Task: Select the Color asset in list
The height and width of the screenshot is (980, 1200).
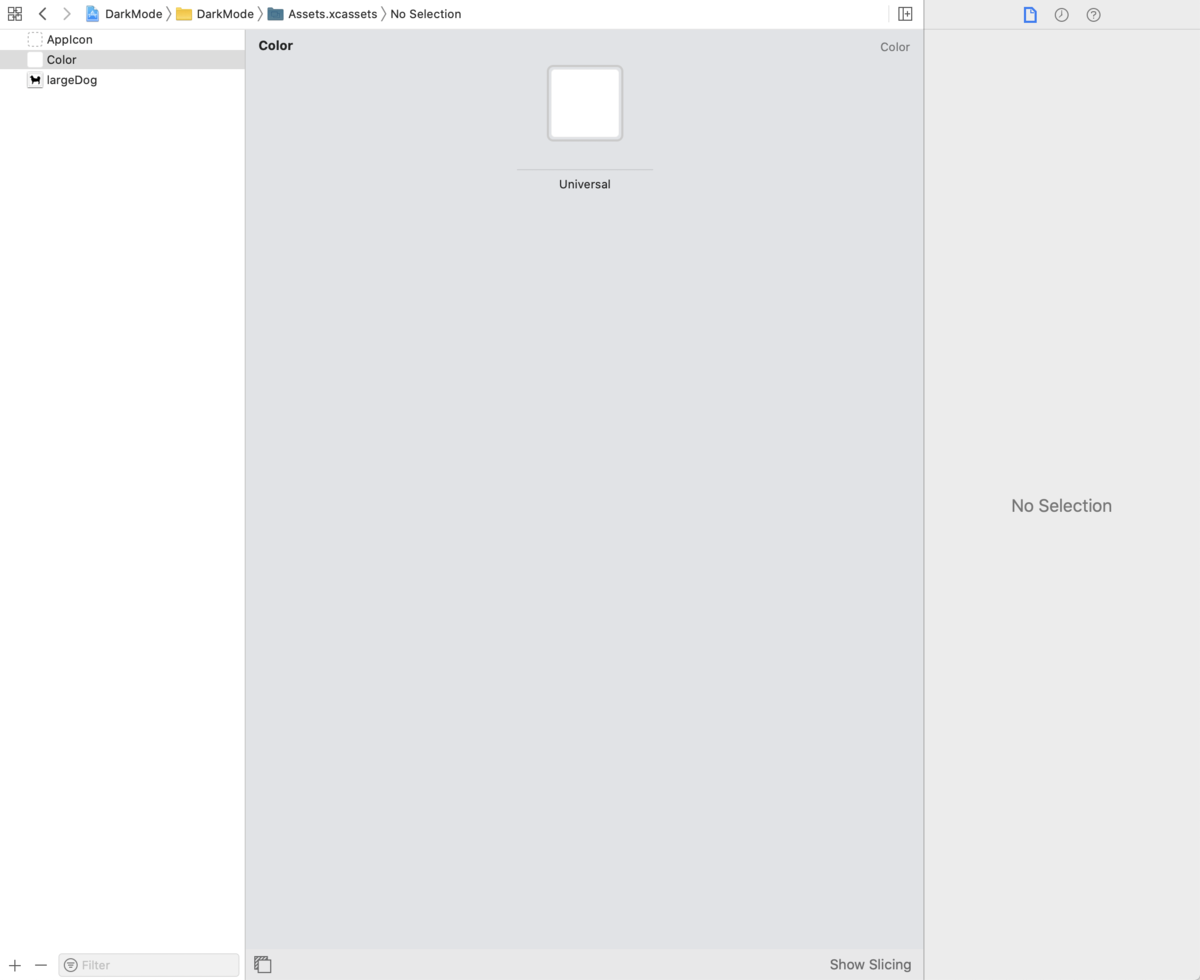Action: [x=122, y=60]
